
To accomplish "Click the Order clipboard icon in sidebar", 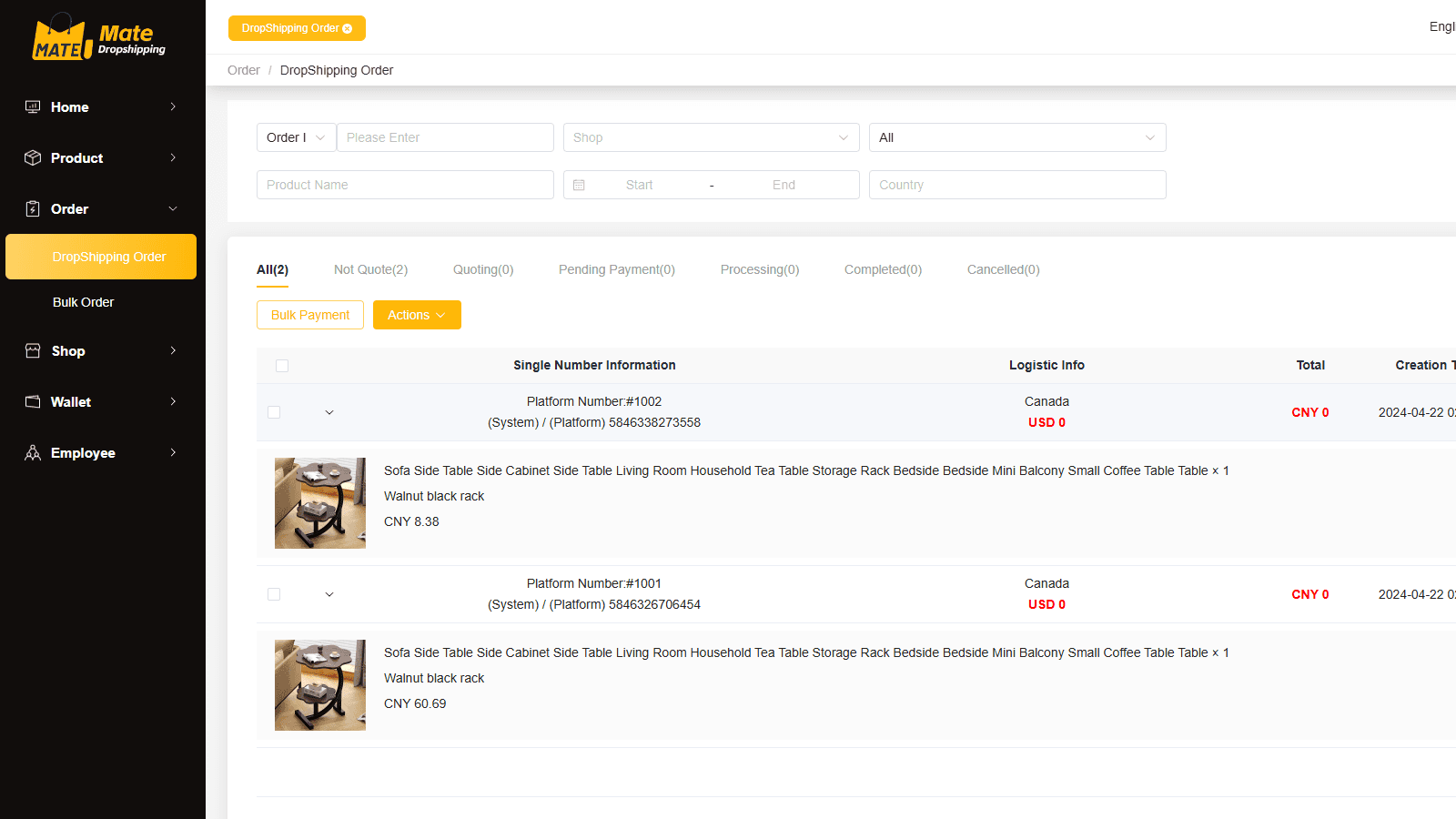I will pos(33,208).
